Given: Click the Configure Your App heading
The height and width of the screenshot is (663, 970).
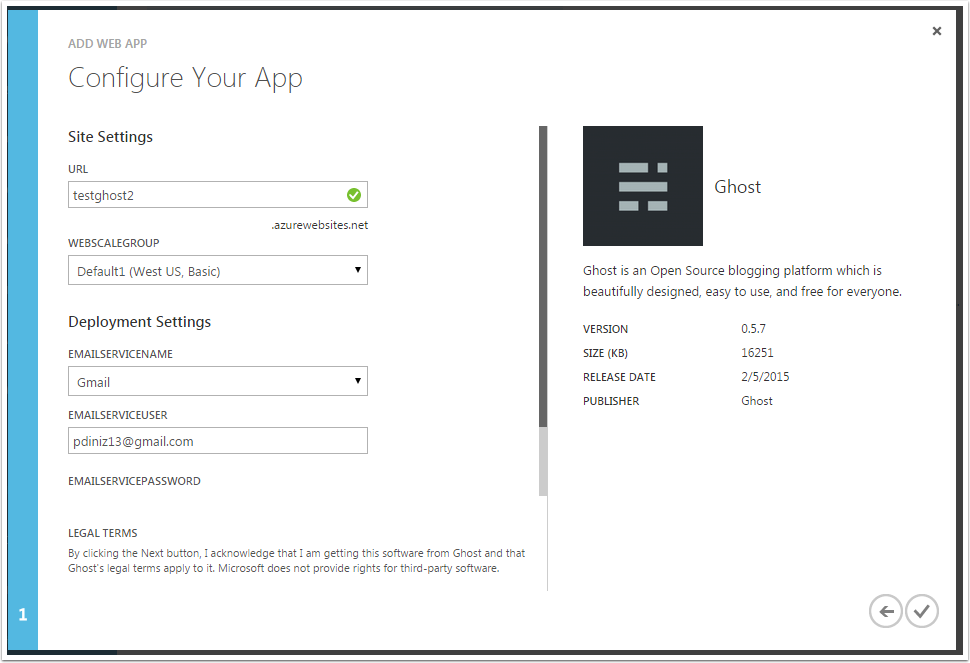Looking at the screenshot, I should (x=185, y=79).
